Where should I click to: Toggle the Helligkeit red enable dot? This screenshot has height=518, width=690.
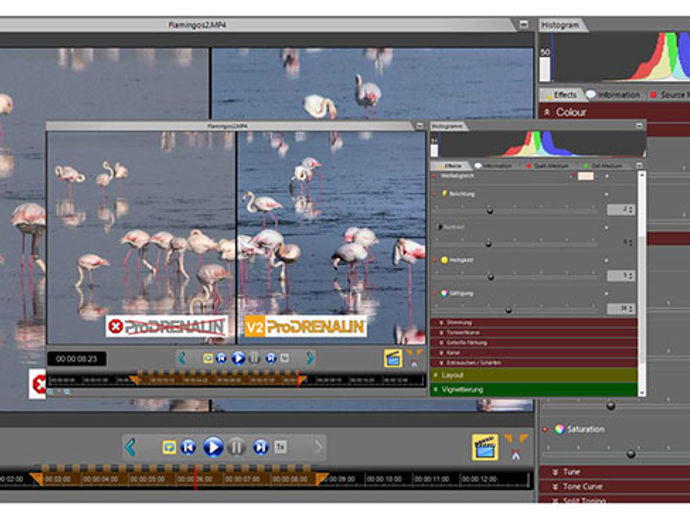(x=434, y=260)
